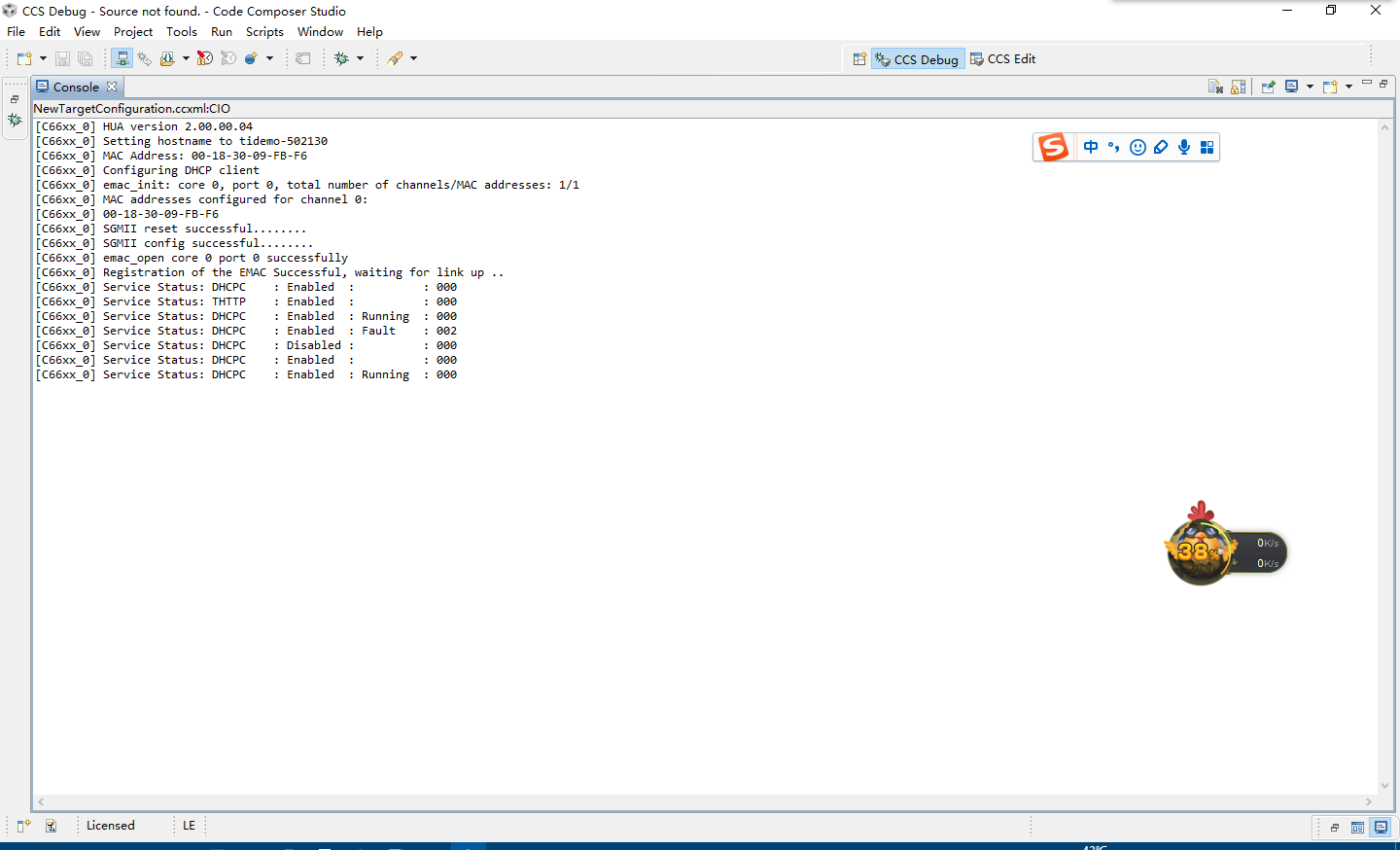The width and height of the screenshot is (1400, 850).
Task: Click the console vertical scrollbar down arrow
Action: click(1384, 786)
